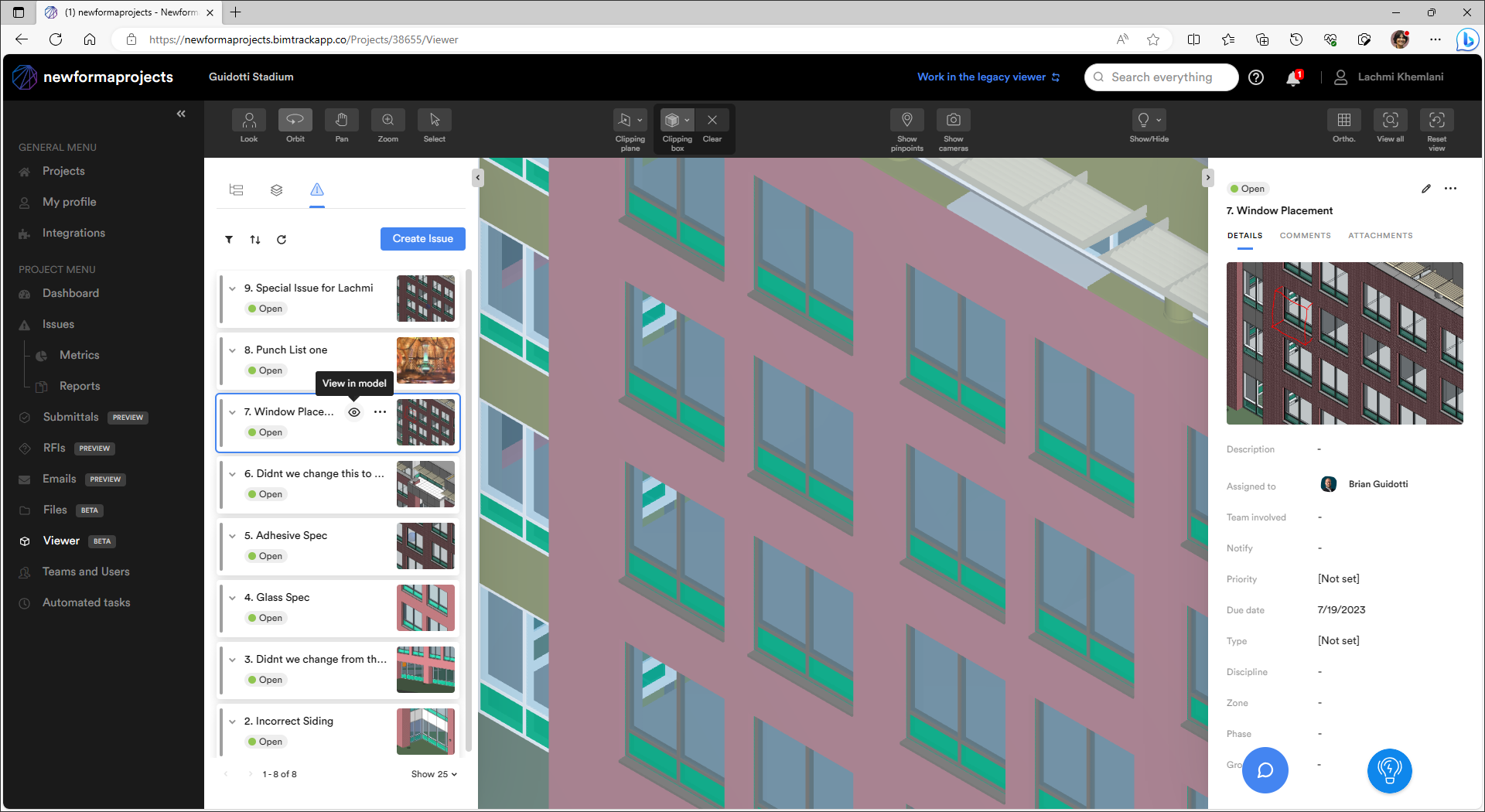Click Brian Guidotti assignee

1364,485
